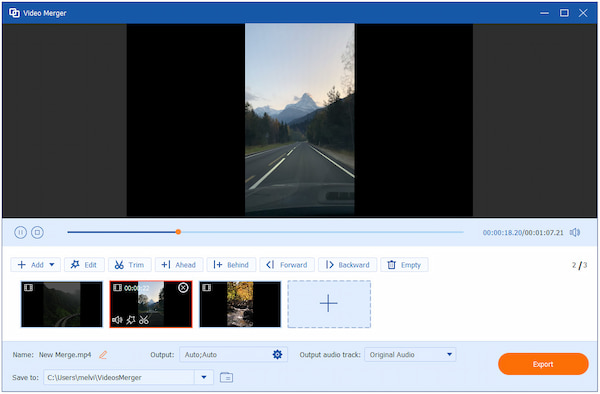This screenshot has width=600, height=394.
Task: Select the first forest road clip thumbnail
Action: [62, 304]
